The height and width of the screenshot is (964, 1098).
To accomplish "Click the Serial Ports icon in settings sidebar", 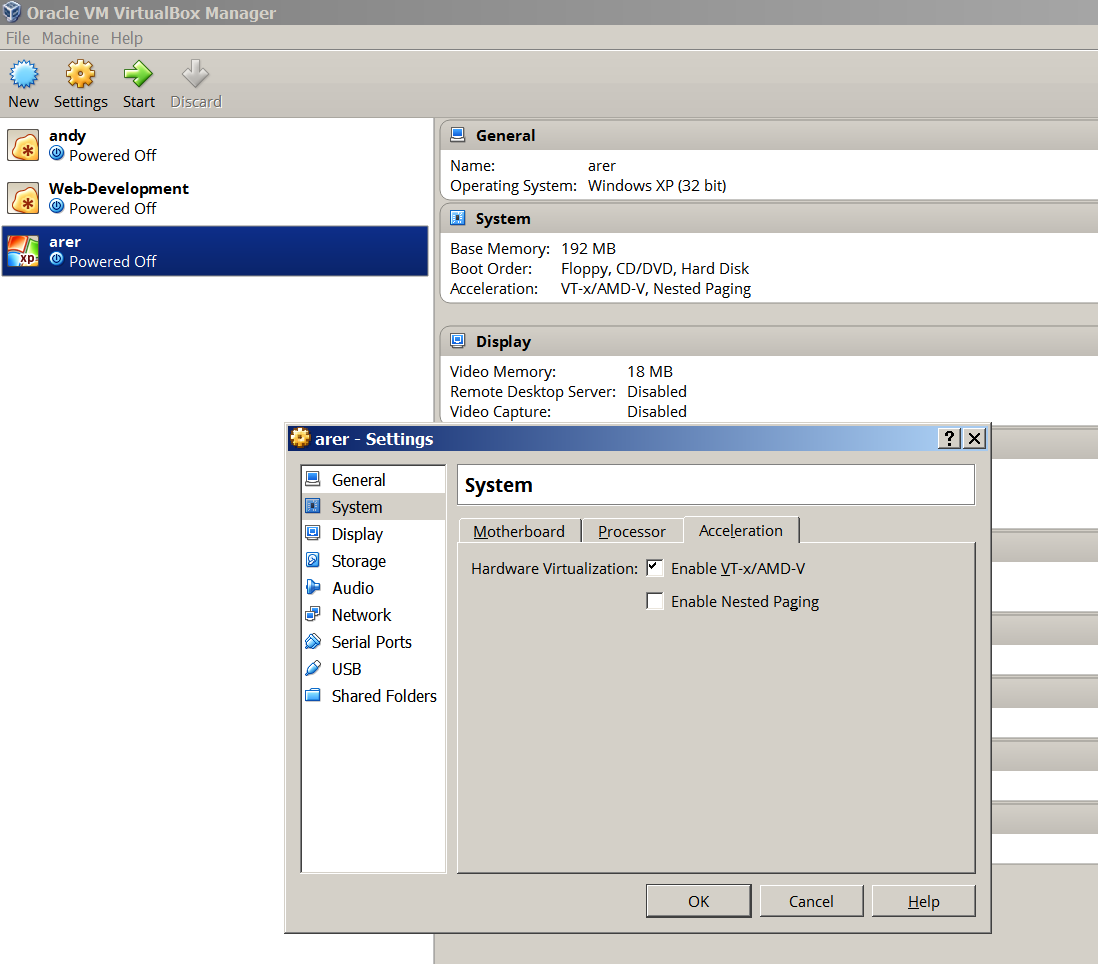I will click(x=313, y=641).
